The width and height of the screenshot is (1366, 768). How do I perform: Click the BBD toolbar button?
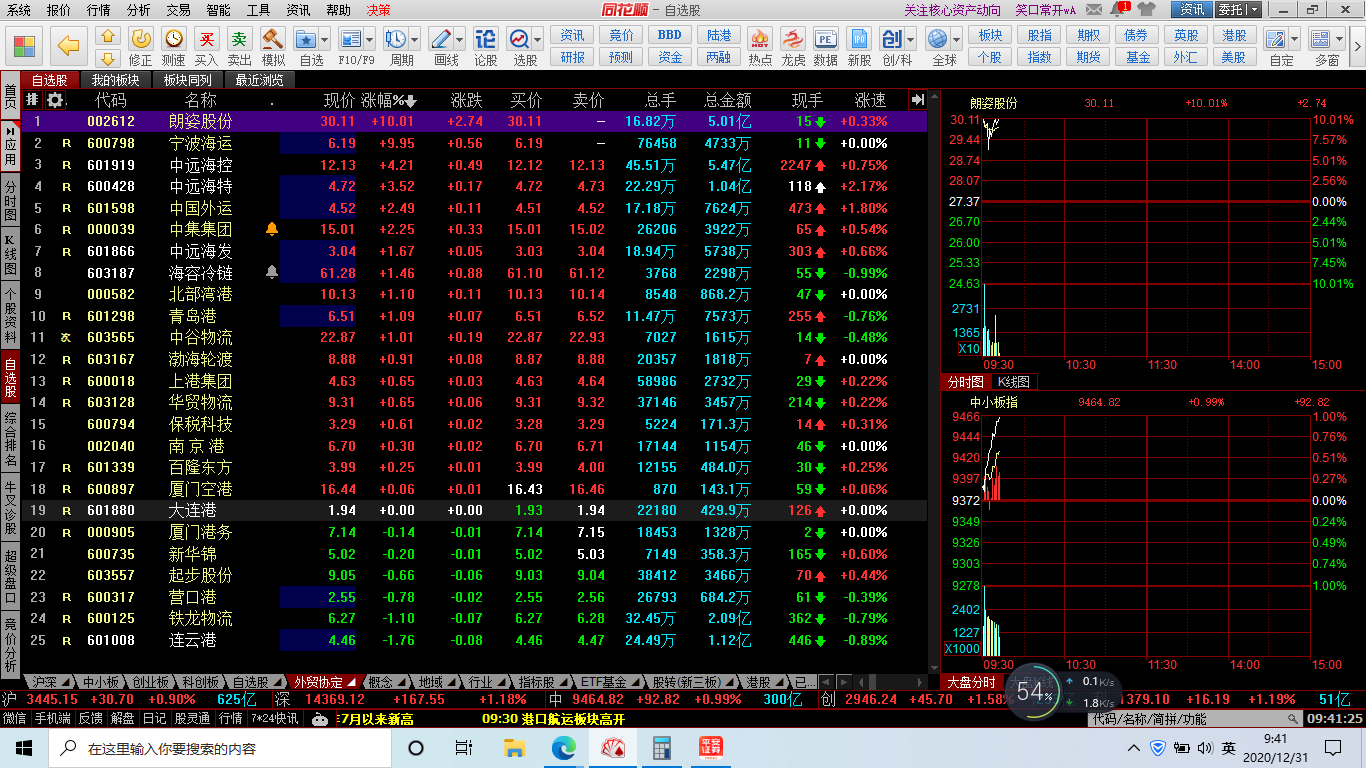pos(670,35)
